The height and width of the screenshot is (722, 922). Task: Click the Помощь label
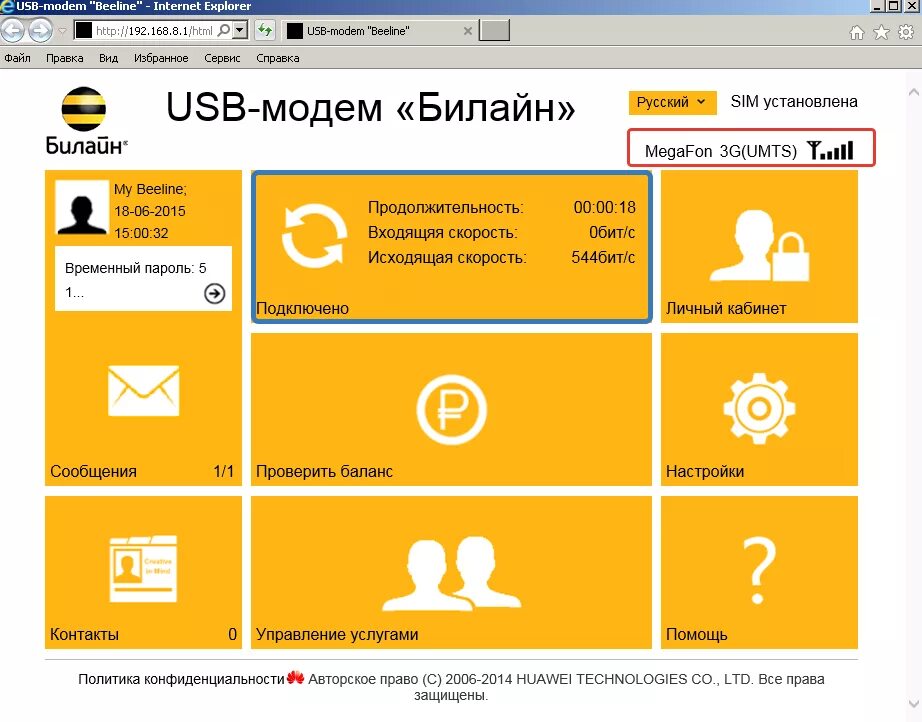pos(696,634)
